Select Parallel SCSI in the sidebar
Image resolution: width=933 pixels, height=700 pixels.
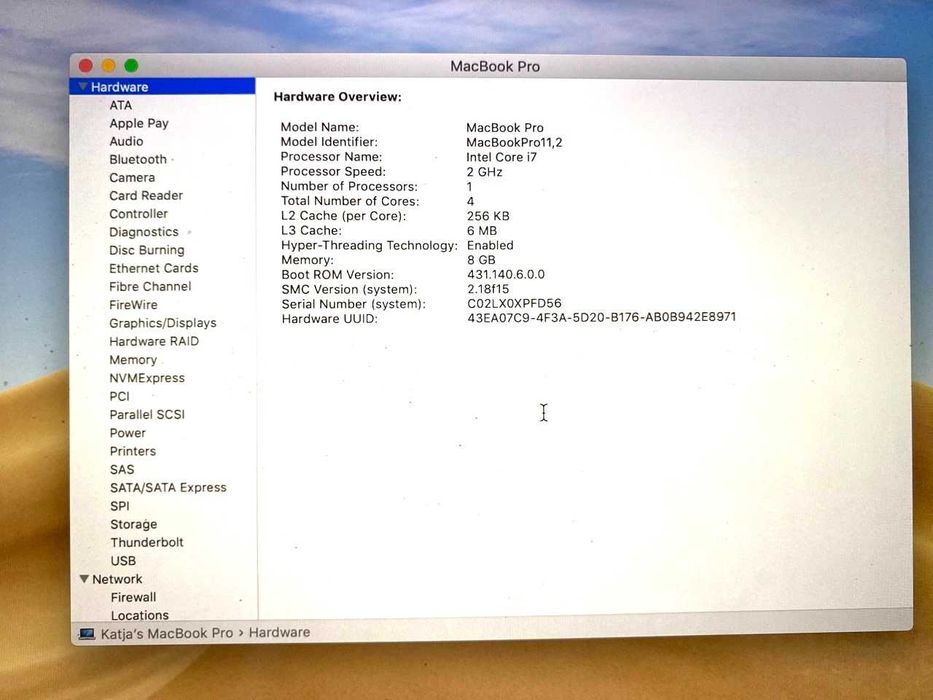click(147, 414)
